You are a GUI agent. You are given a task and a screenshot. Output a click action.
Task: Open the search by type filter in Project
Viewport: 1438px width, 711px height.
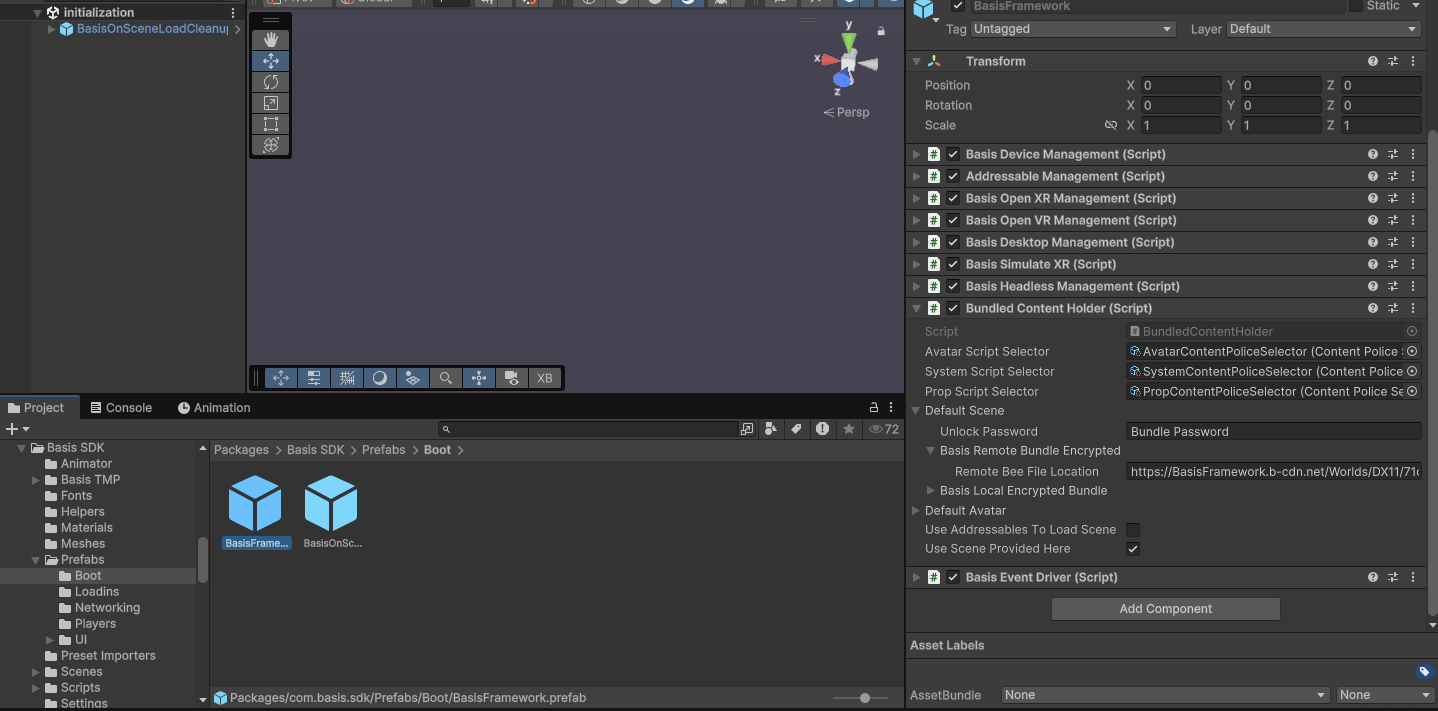pyautogui.click(x=770, y=428)
